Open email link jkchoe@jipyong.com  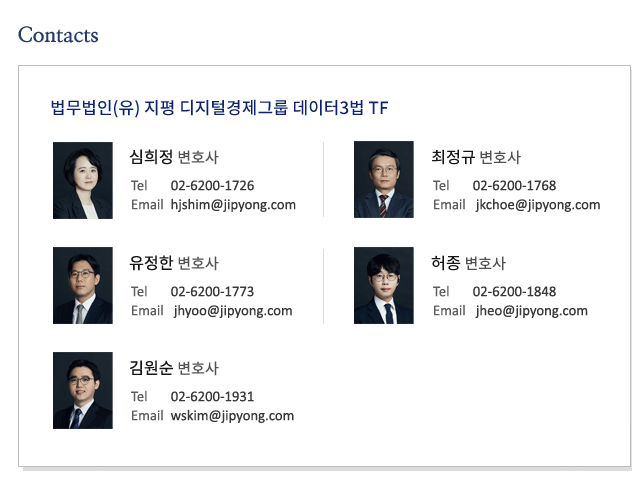[x=538, y=205]
